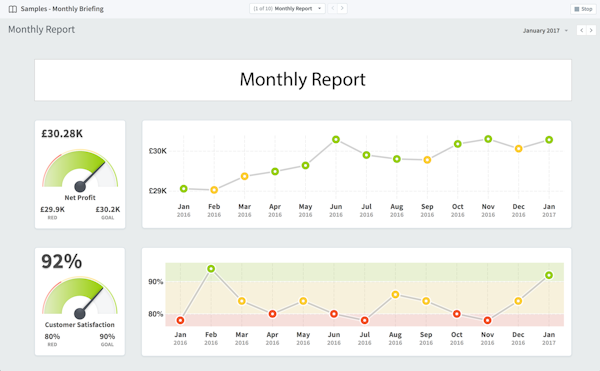
Task: Select Feb 2016 satisfaction point
Action: [211, 269]
